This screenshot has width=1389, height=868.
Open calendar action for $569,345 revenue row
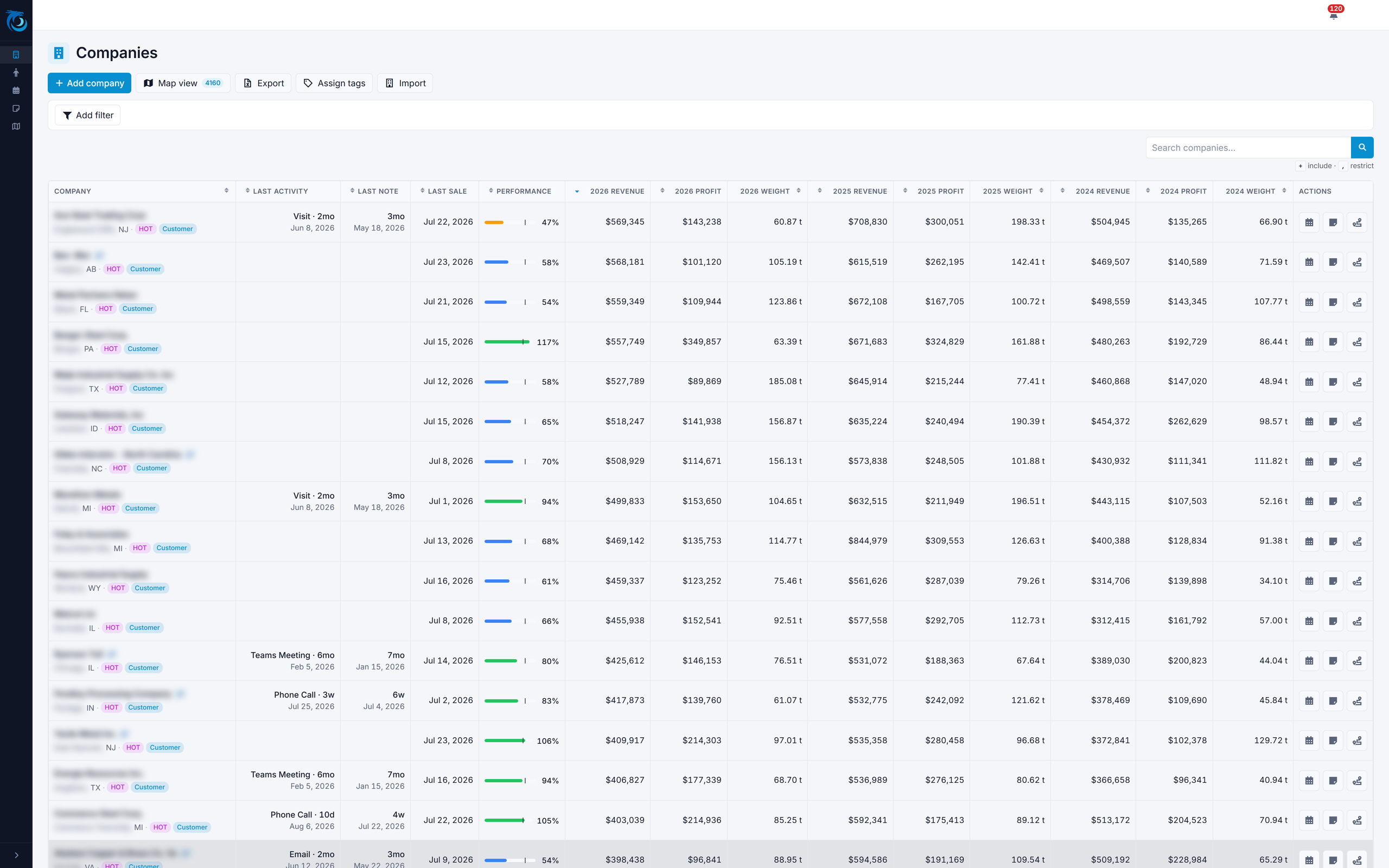pos(1309,222)
